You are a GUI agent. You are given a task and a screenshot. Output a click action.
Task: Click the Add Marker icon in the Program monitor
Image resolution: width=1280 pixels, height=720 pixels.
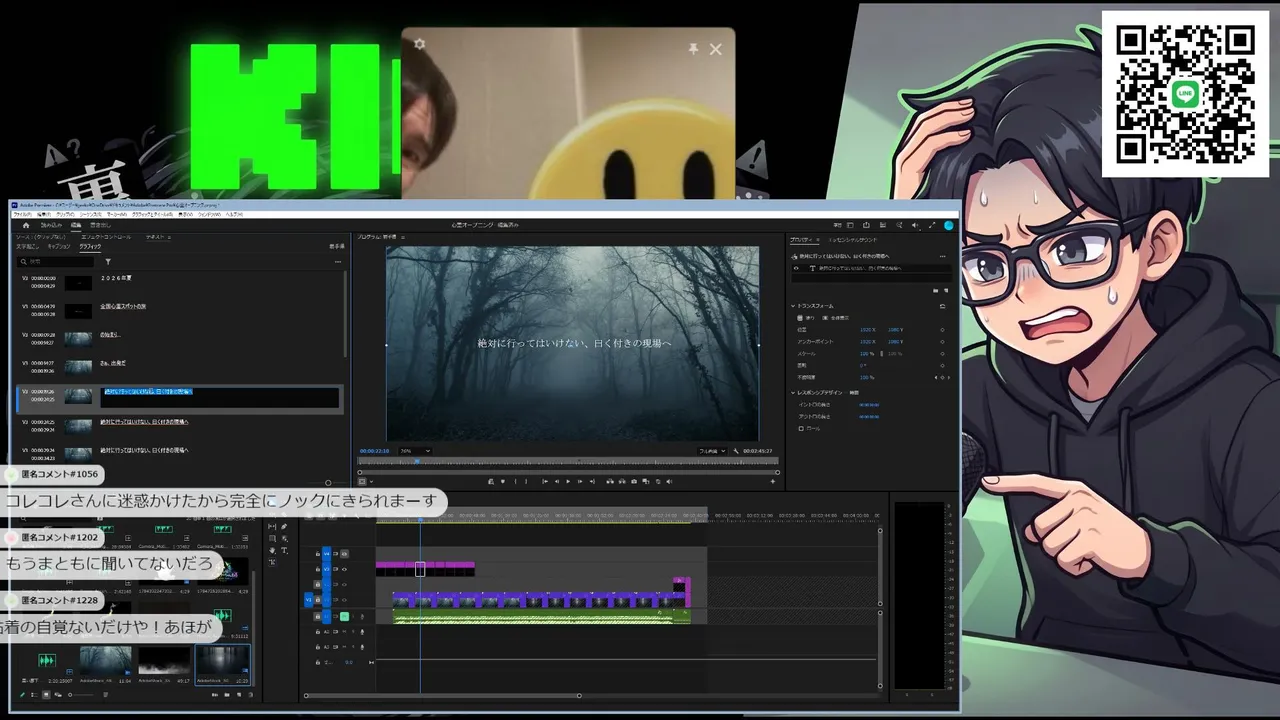[502, 481]
